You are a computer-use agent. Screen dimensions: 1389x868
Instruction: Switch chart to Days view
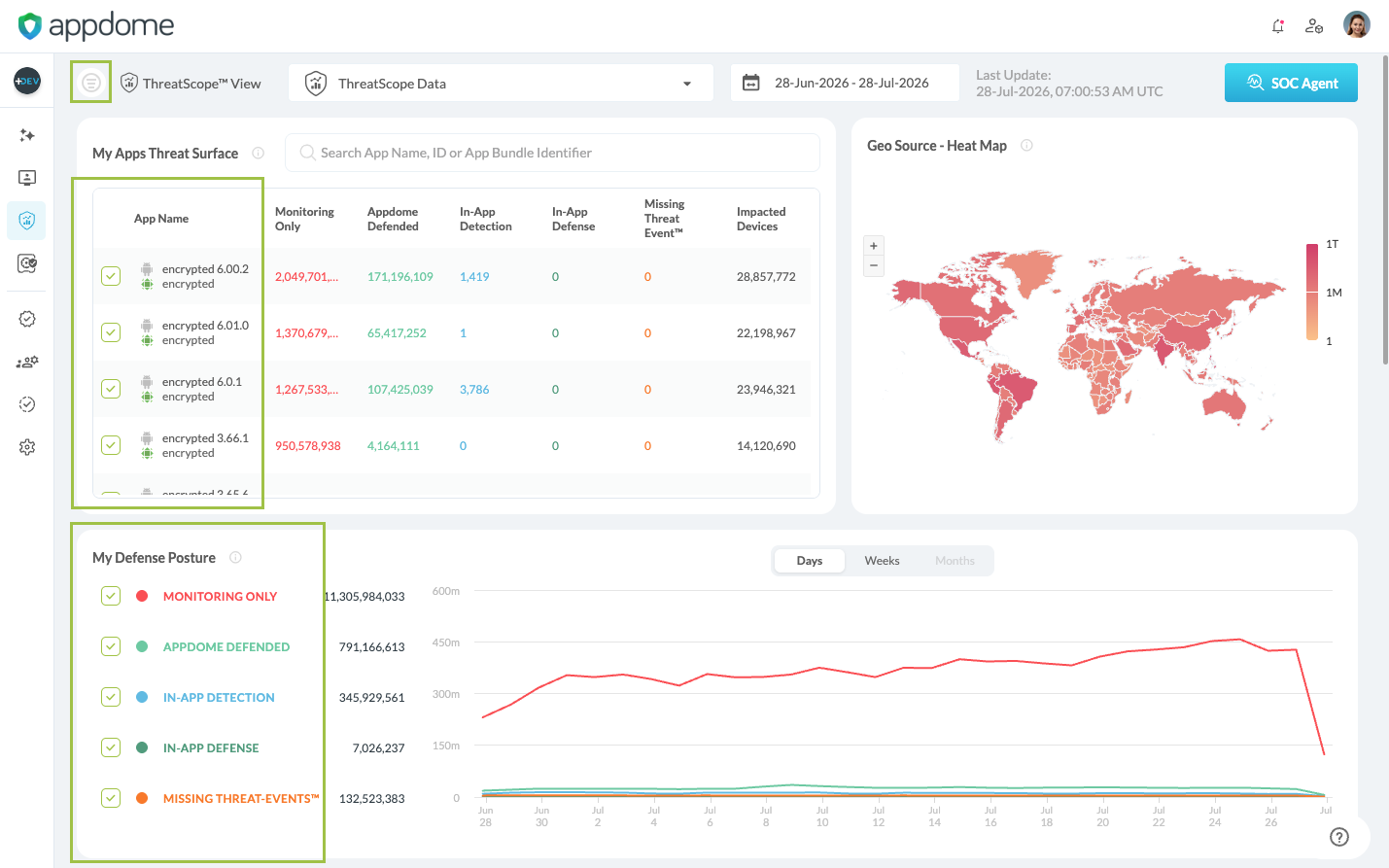coord(810,561)
